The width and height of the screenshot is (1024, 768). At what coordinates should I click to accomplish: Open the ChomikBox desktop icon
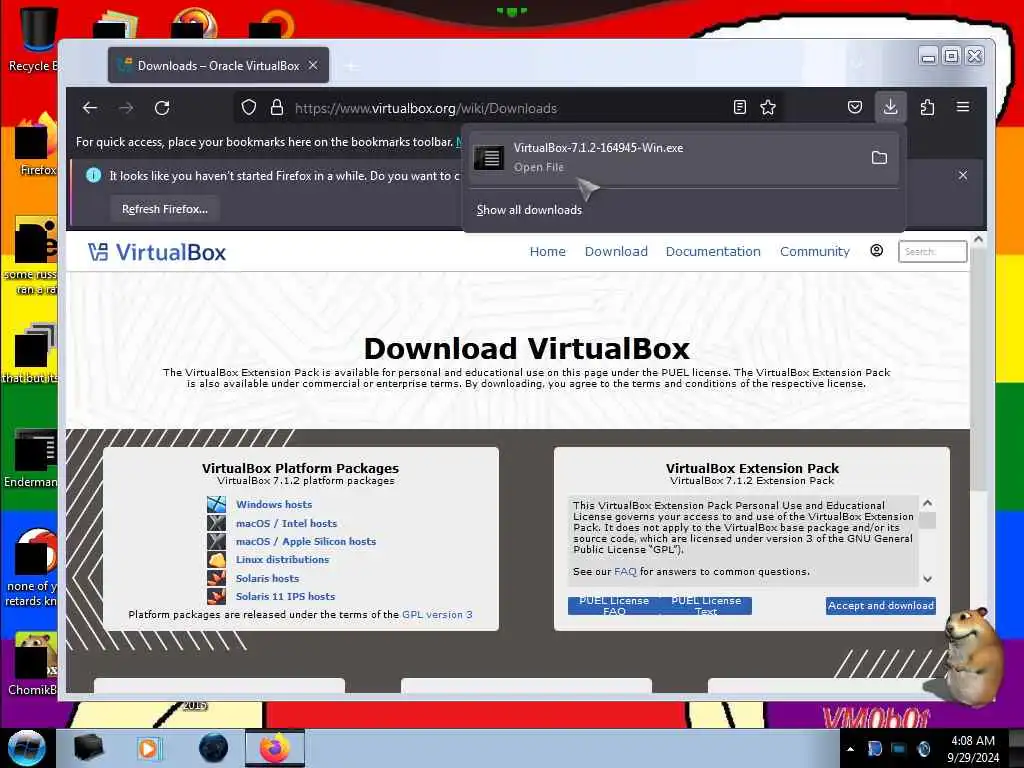point(33,663)
